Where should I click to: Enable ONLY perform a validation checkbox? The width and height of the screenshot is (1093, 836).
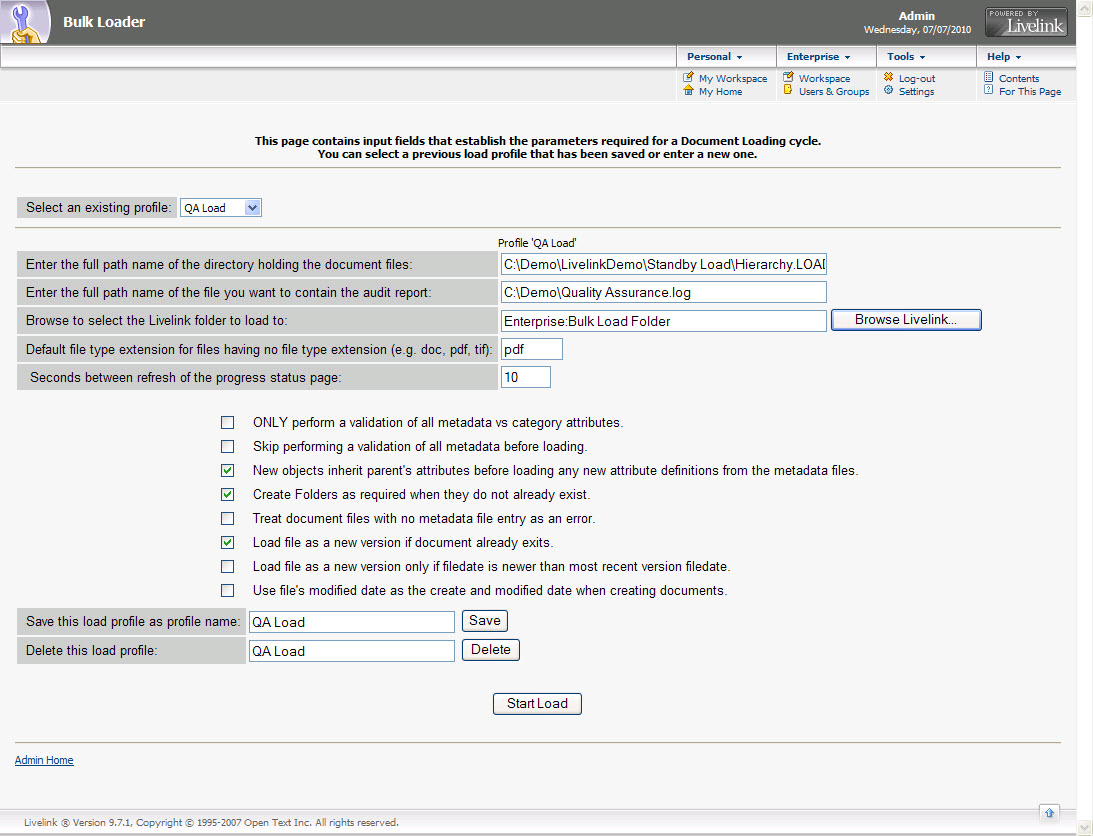pos(227,423)
